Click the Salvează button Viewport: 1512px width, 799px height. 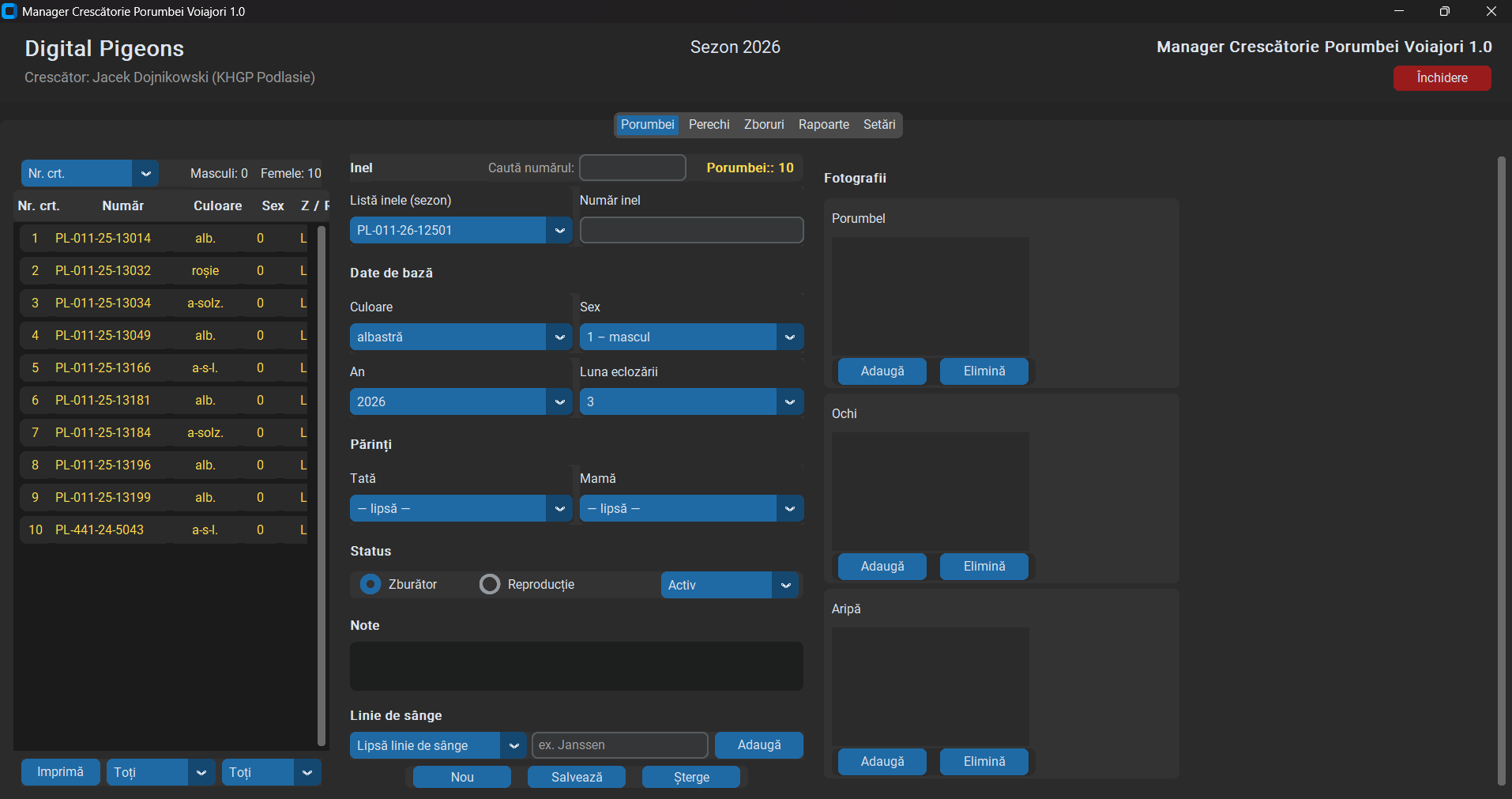click(x=577, y=777)
